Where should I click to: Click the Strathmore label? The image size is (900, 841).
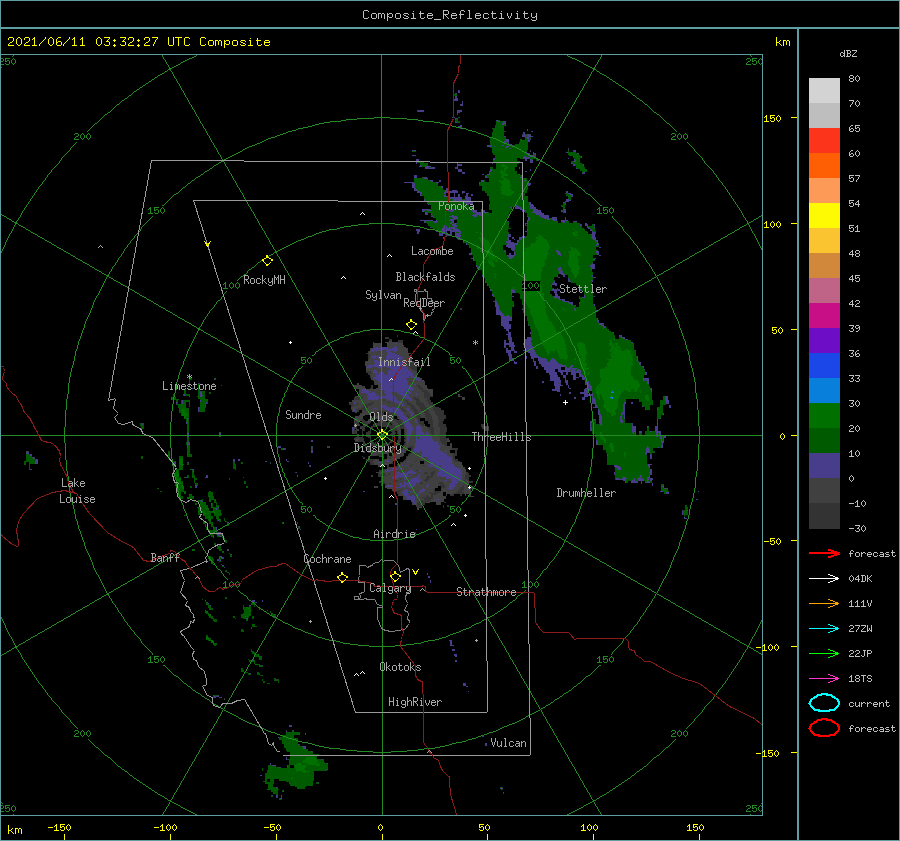486,592
